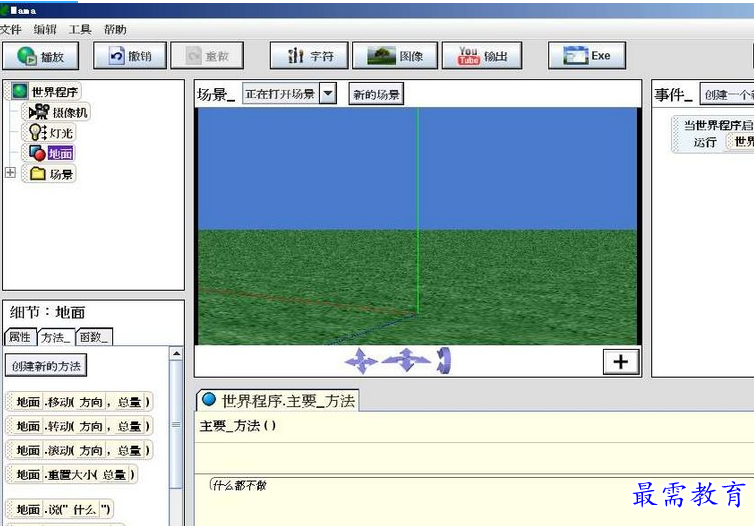Open the 字符 character gallery button
This screenshot has width=754, height=526.
(x=309, y=56)
